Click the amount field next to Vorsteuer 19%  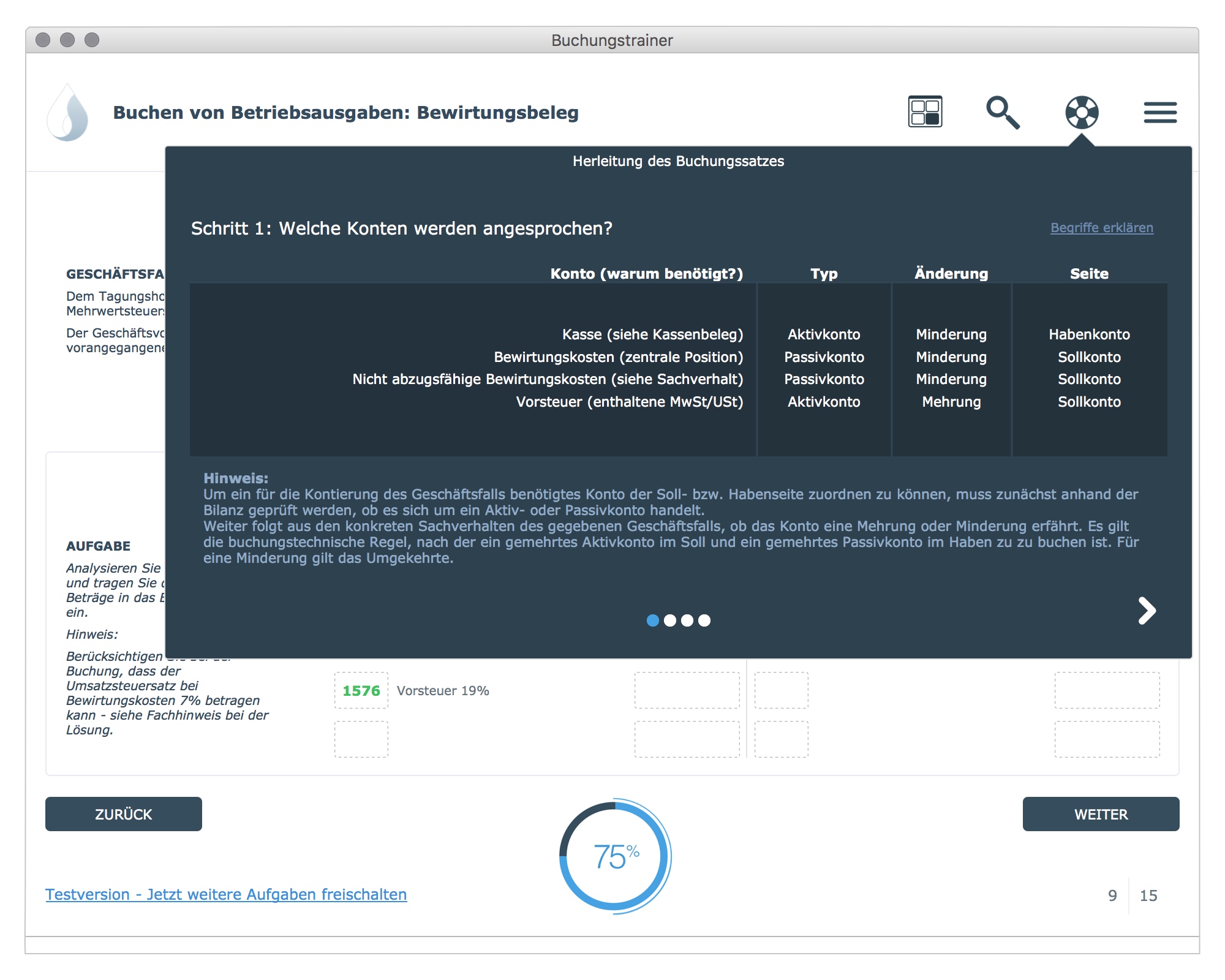click(687, 690)
